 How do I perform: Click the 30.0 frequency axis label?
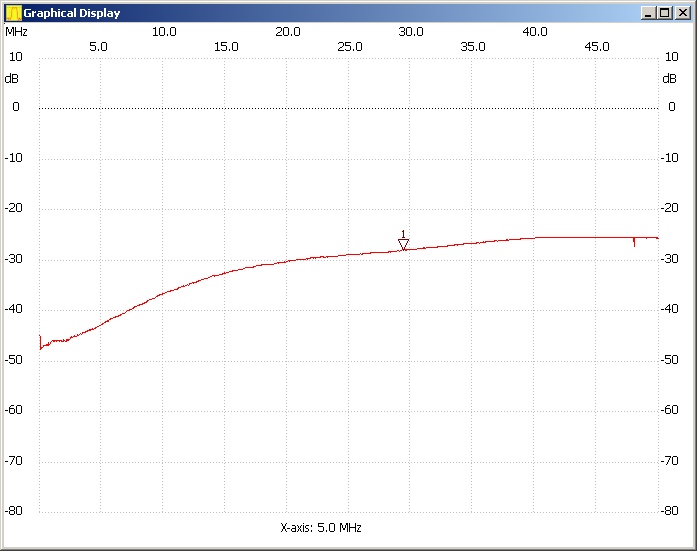pos(411,31)
